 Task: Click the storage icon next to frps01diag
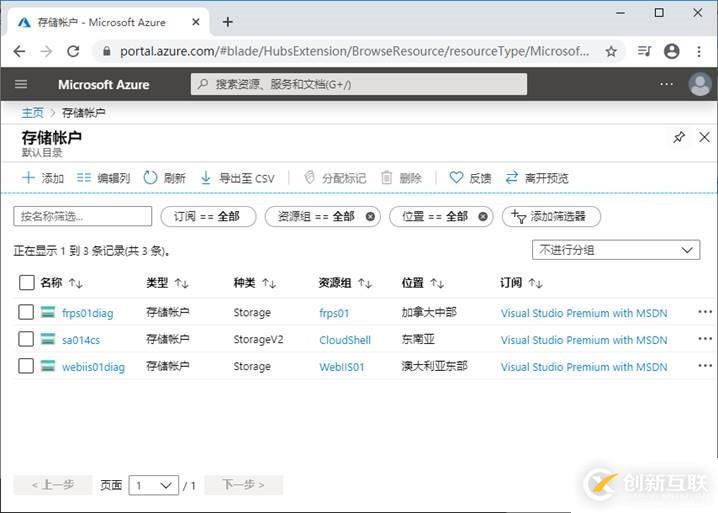pos(48,312)
